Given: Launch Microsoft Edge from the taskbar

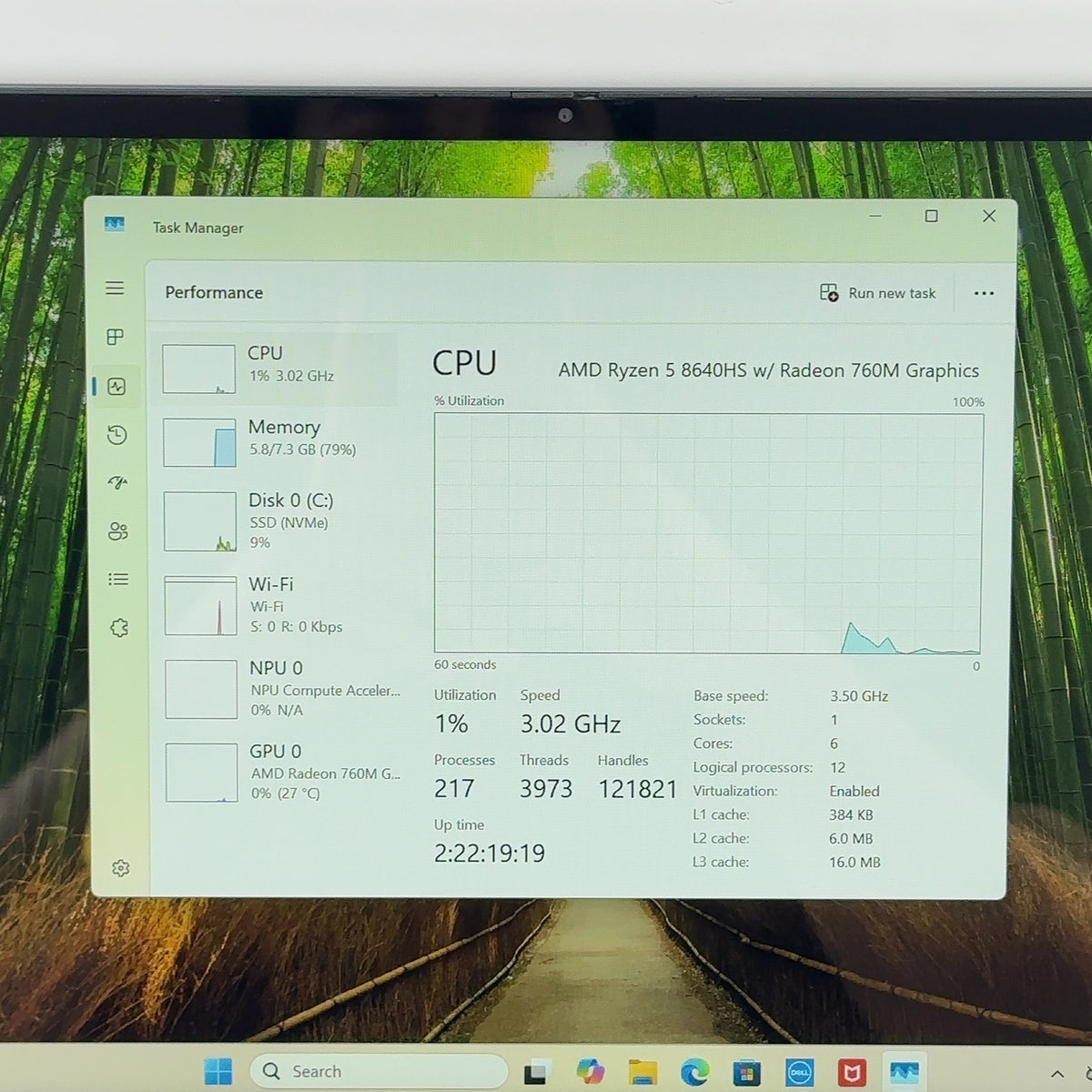Looking at the screenshot, I should tap(695, 1072).
